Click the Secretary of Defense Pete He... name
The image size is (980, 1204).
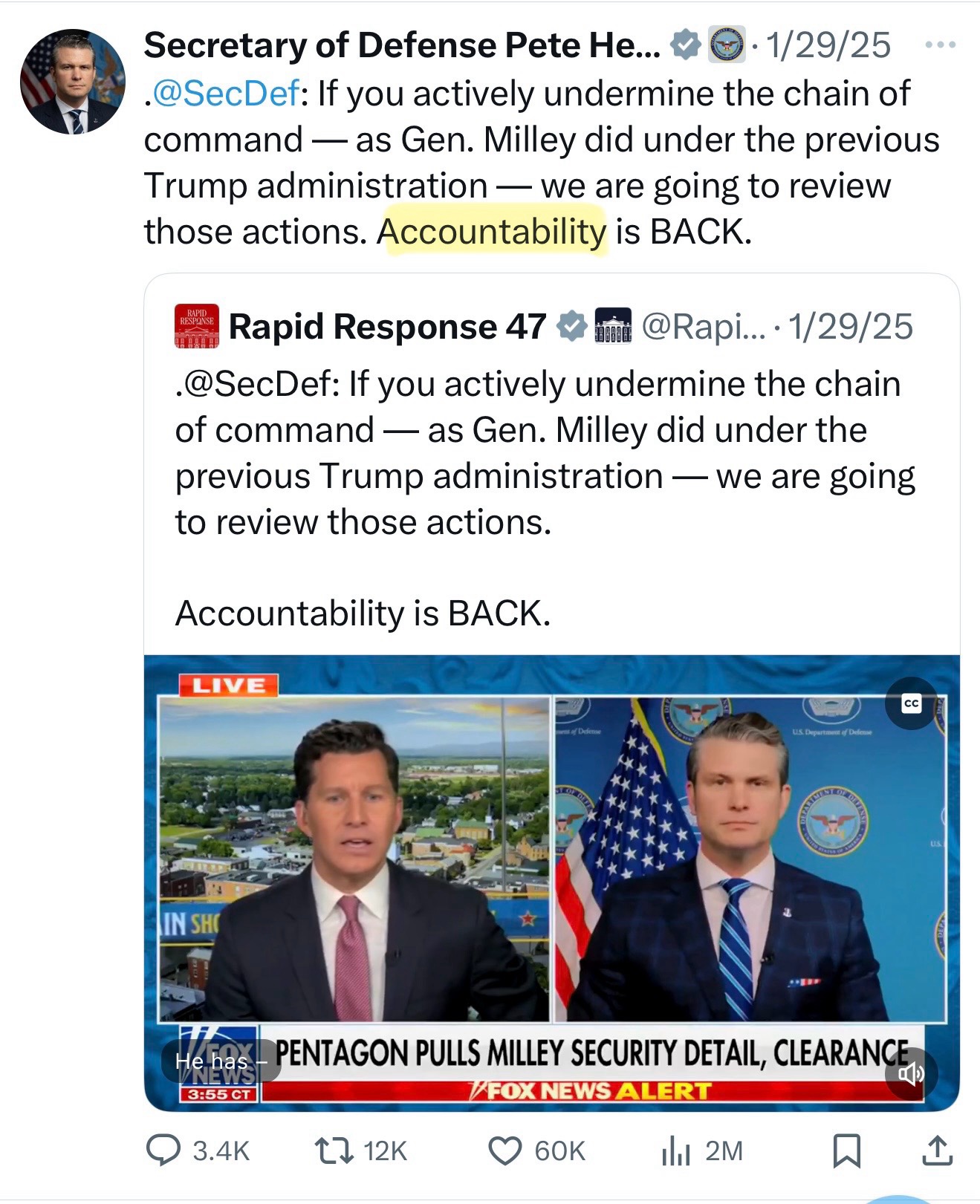click(x=401, y=45)
